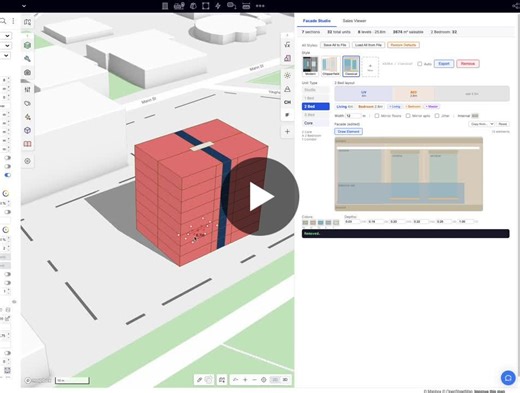Click the red open book icon in left sidebar
The height and width of the screenshot is (393, 520).
click(27, 144)
